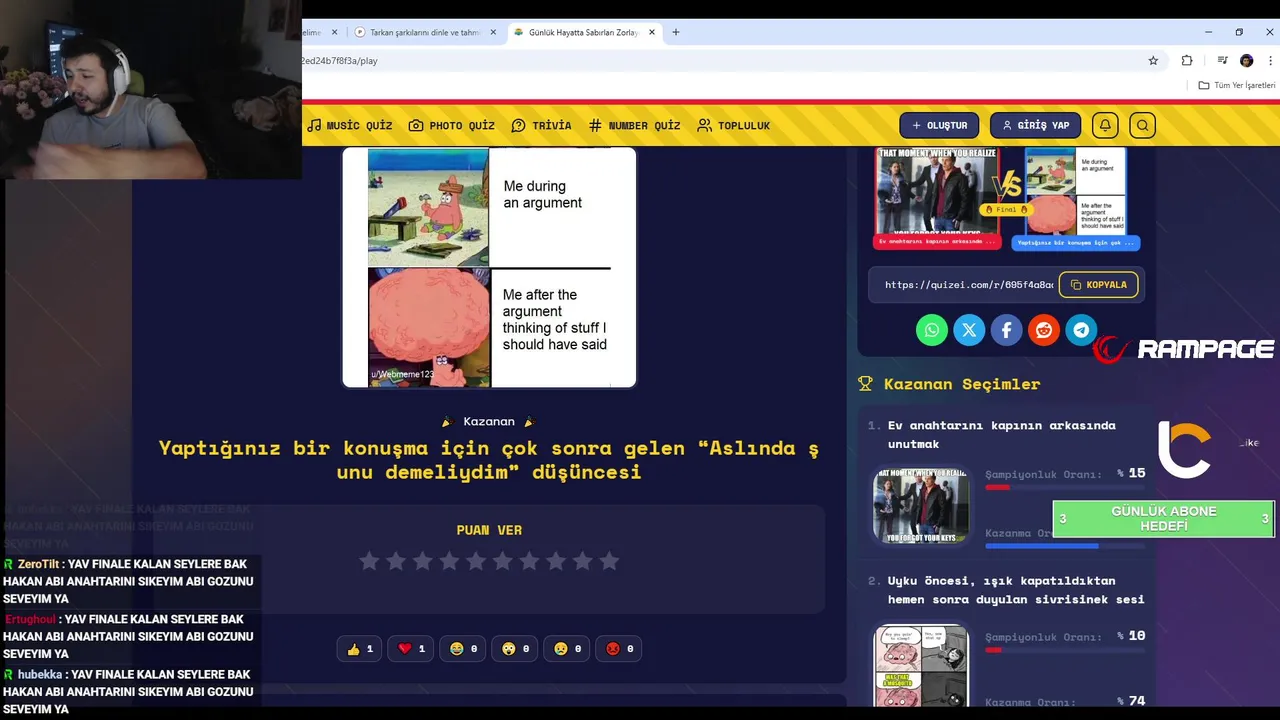This screenshot has width=1280, height=720.
Task: Give a seven-star rating
Action: pos(529,561)
